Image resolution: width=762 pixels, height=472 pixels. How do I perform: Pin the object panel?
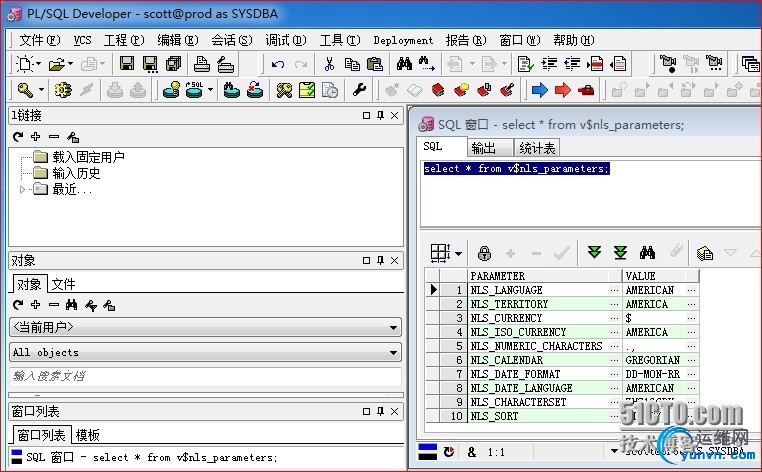click(380, 261)
